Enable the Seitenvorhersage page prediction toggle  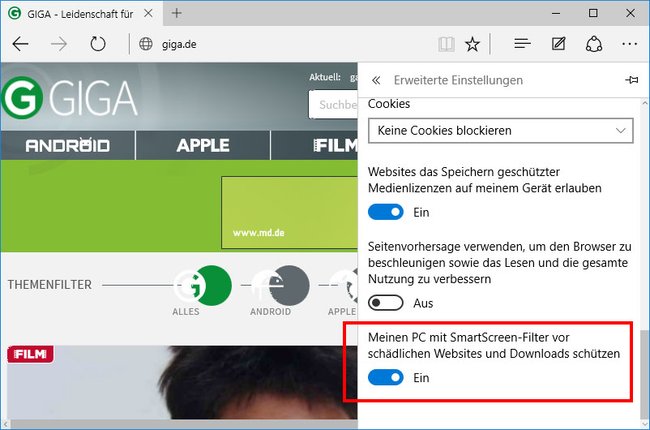coord(386,303)
